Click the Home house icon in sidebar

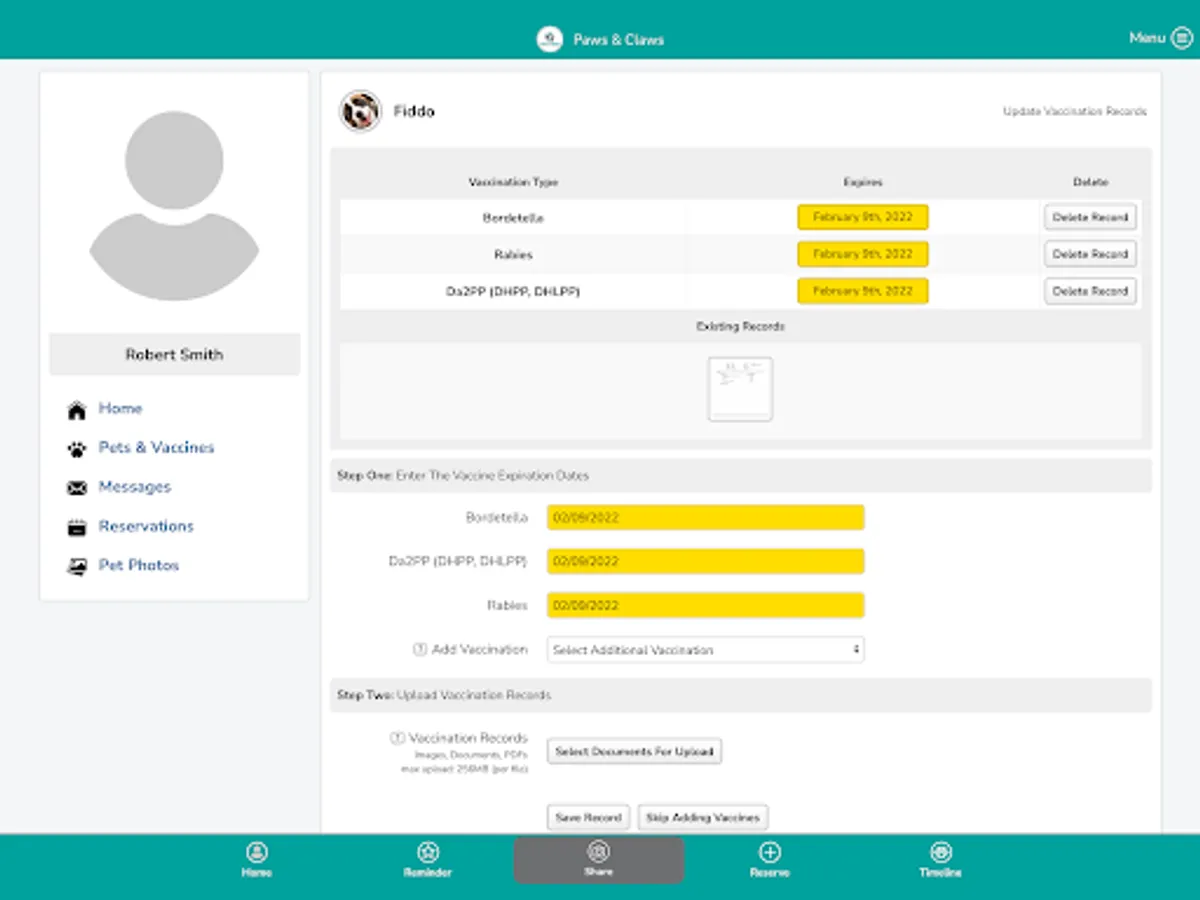77,410
